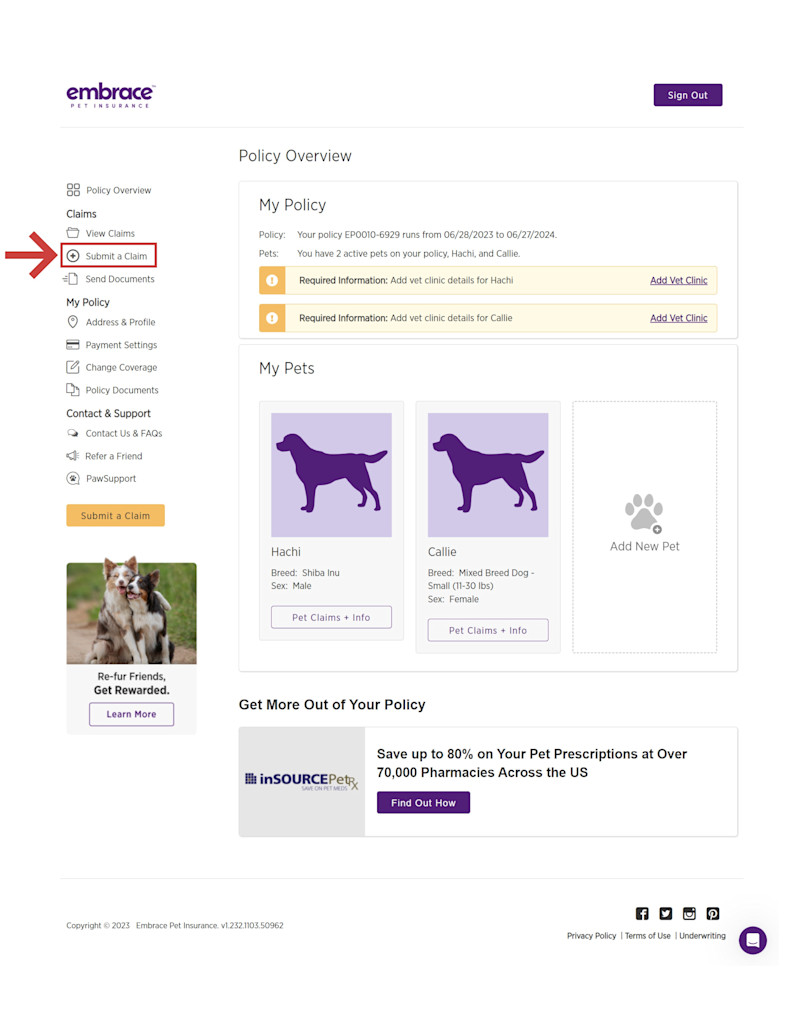The image size is (804, 1033).
Task: Select Callie's dog silhouette thumbnail
Action: point(488,475)
